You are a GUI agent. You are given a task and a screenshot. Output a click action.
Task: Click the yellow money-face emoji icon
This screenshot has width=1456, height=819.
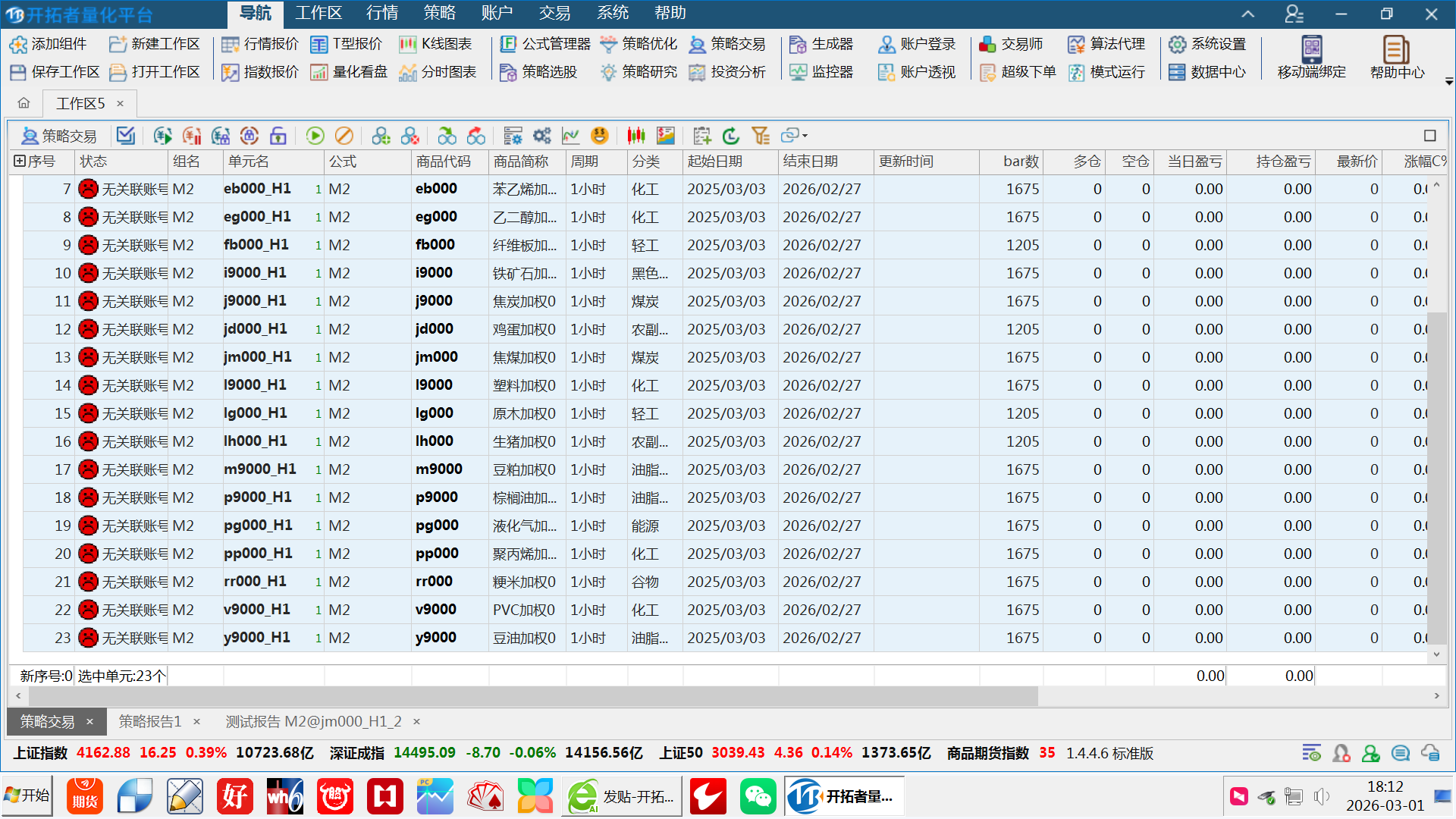(x=600, y=136)
